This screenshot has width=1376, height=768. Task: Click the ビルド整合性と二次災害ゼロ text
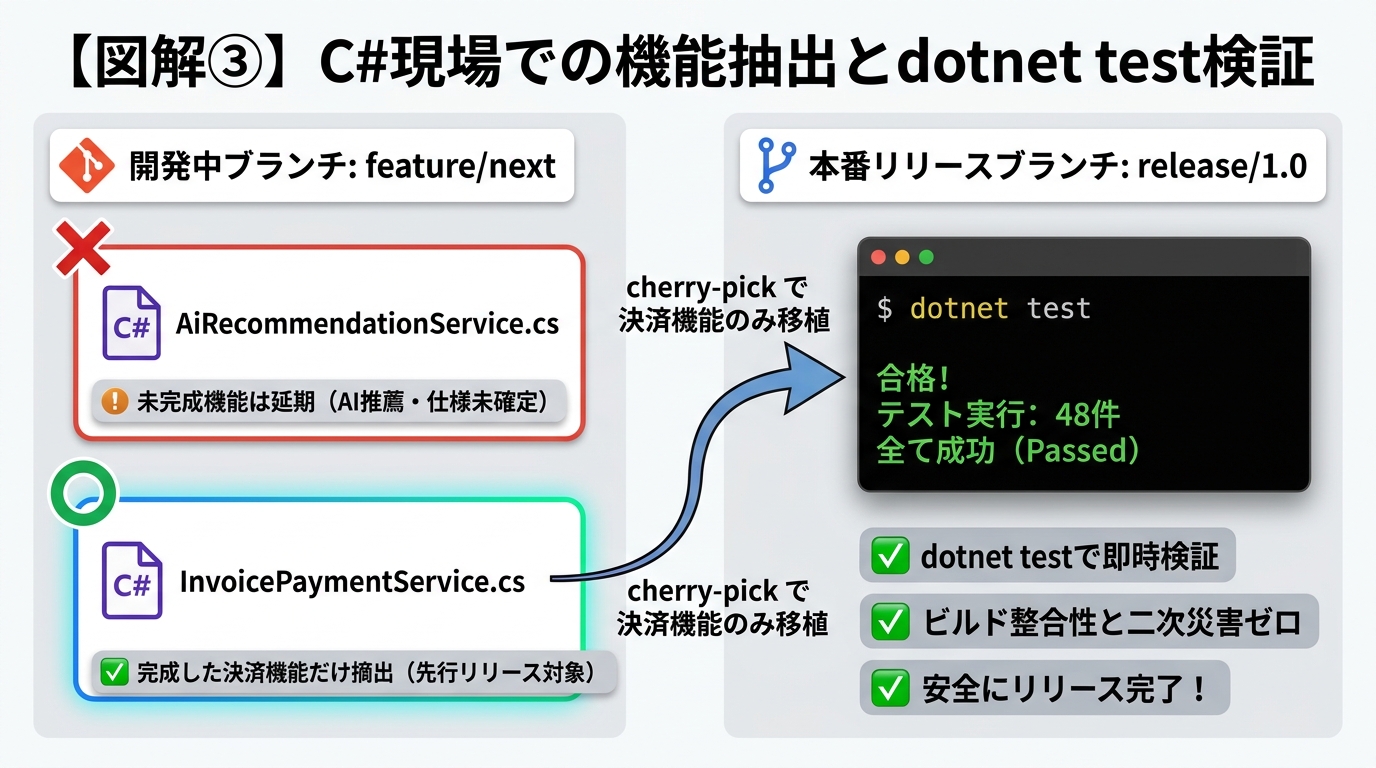(1110, 622)
